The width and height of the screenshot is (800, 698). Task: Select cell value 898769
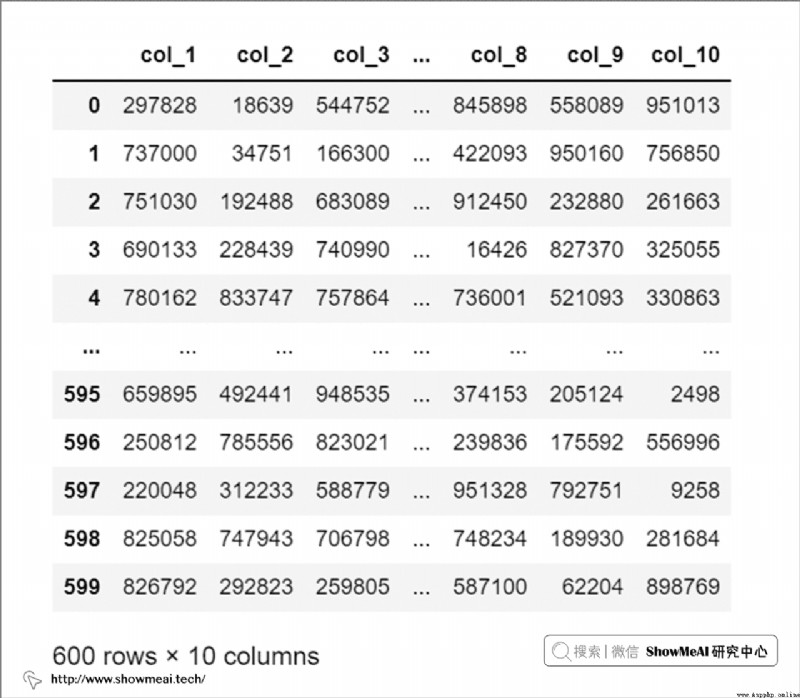tap(683, 587)
